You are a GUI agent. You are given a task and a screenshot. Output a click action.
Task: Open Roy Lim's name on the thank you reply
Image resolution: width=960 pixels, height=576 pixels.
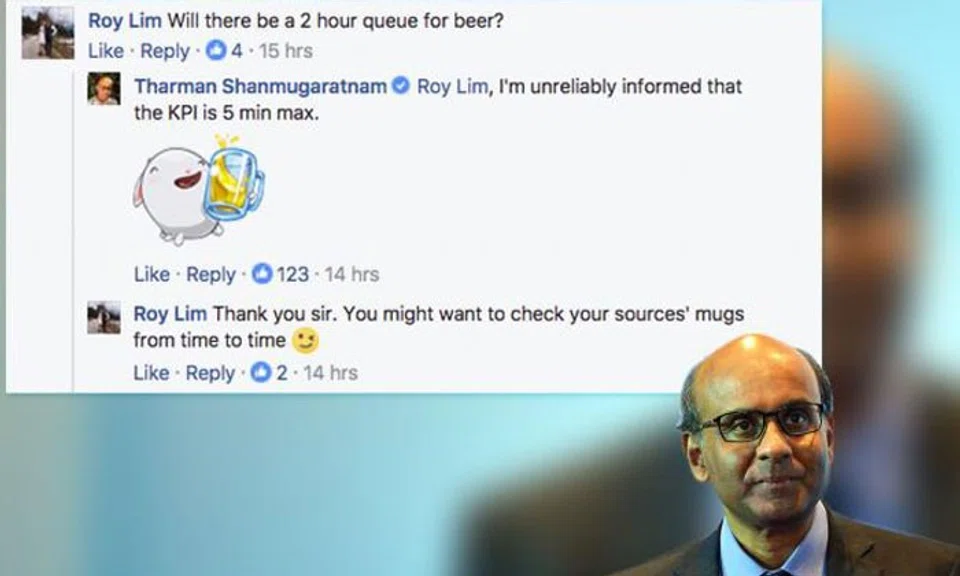170,314
